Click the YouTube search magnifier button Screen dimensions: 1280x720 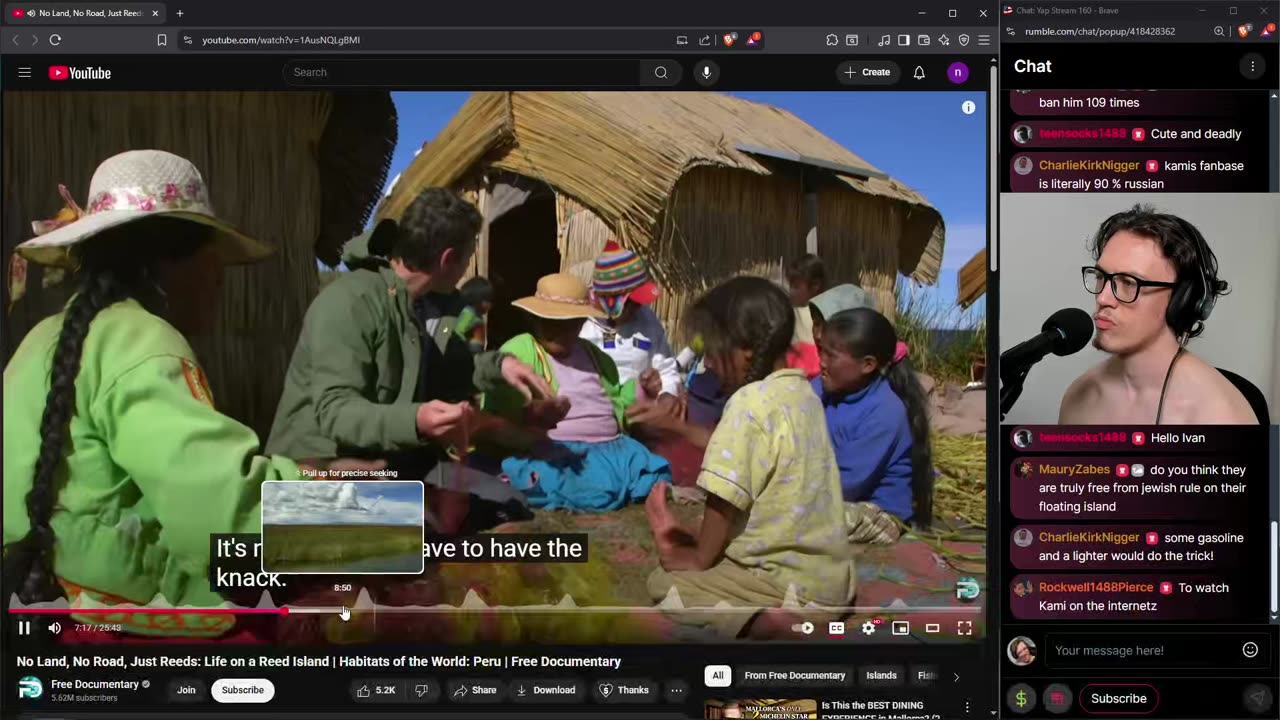[x=661, y=72]
